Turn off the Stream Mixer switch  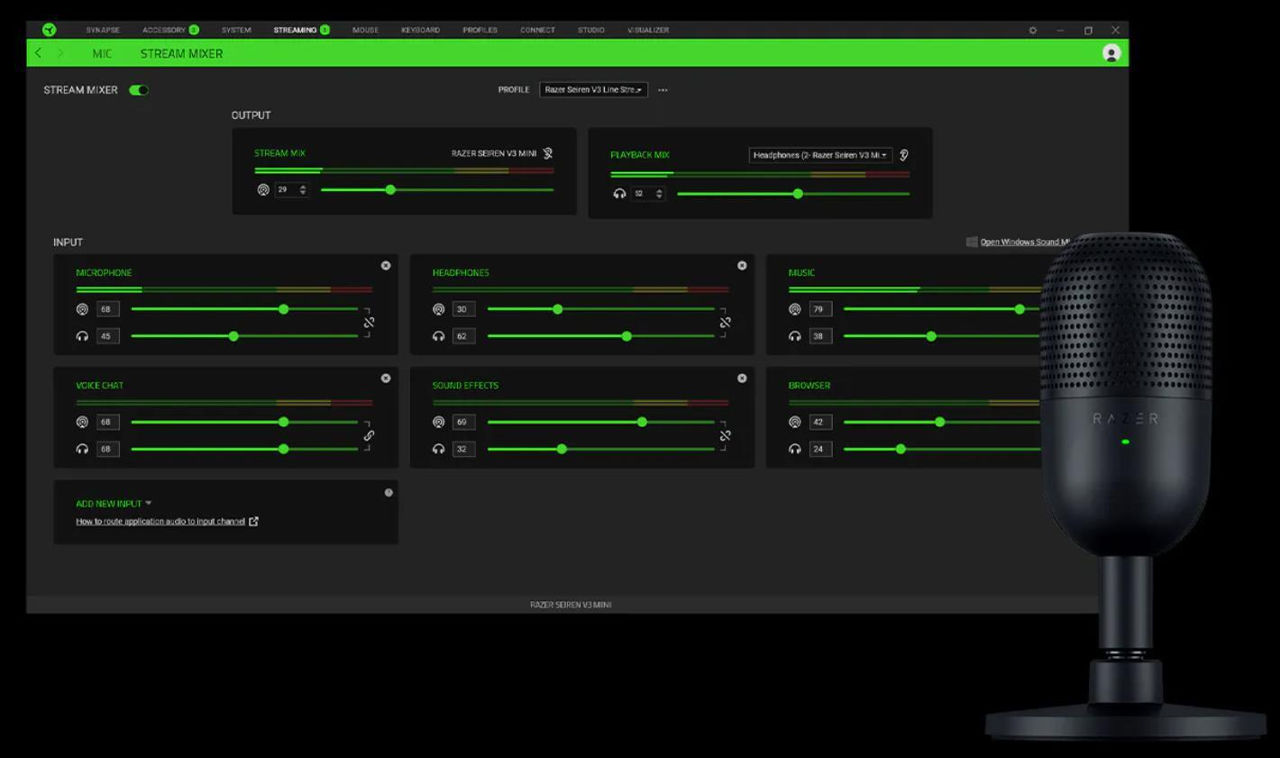(x=139, y=90)
